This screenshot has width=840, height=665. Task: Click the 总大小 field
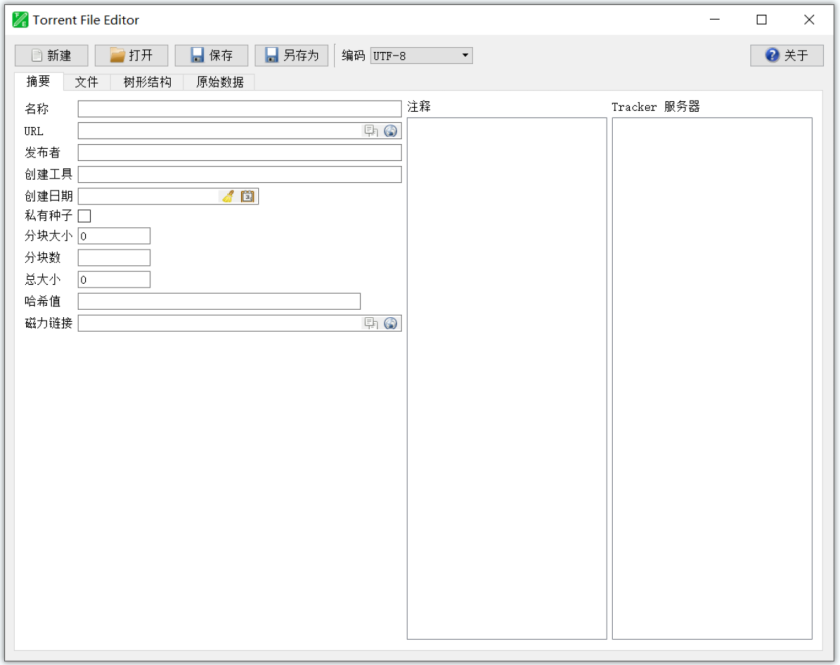coord(114,280)
